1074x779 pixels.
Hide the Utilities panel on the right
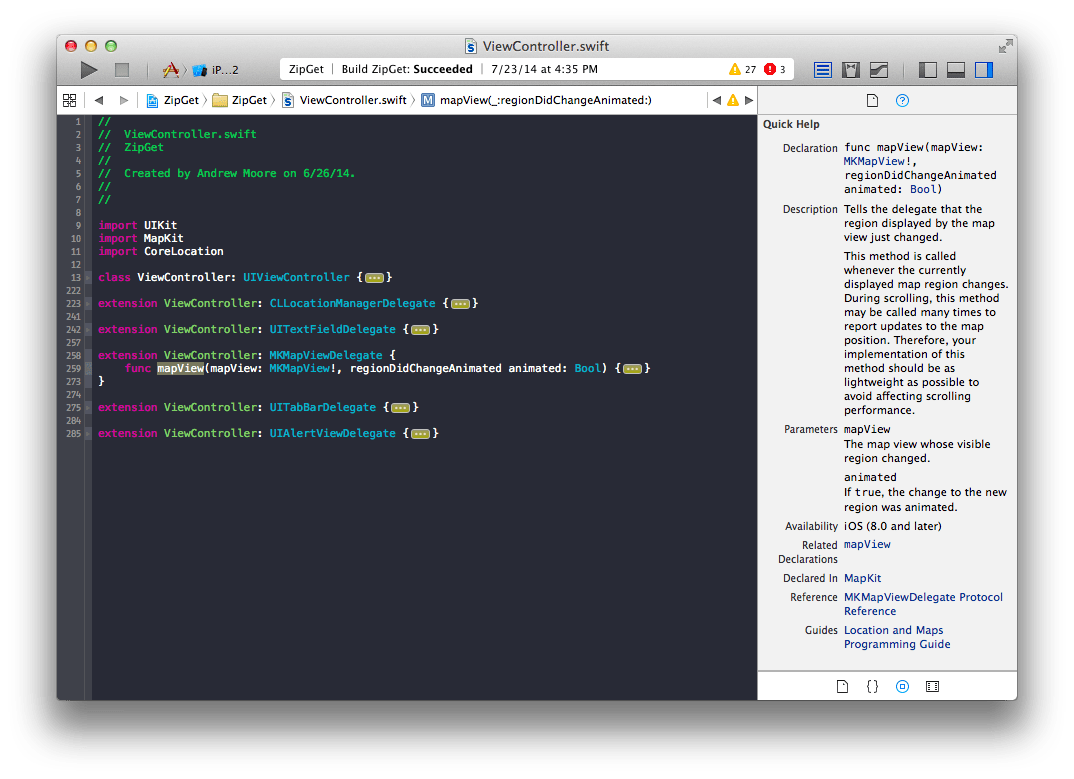coord(984,70)
